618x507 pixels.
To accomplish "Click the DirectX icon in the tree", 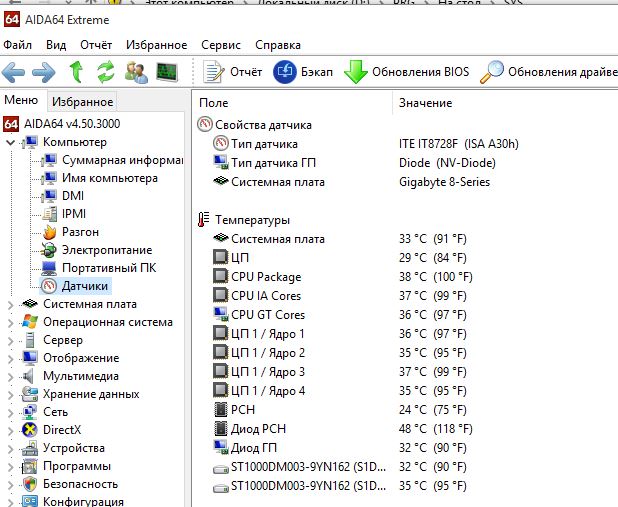I will pyautogui.click(x=30, y=430).
